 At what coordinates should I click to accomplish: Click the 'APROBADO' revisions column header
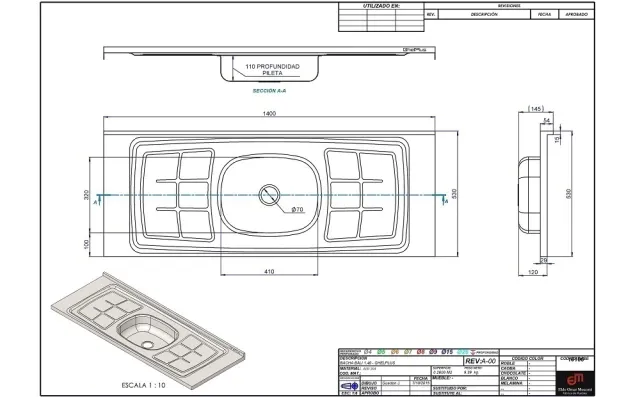[x=576, y=14]
